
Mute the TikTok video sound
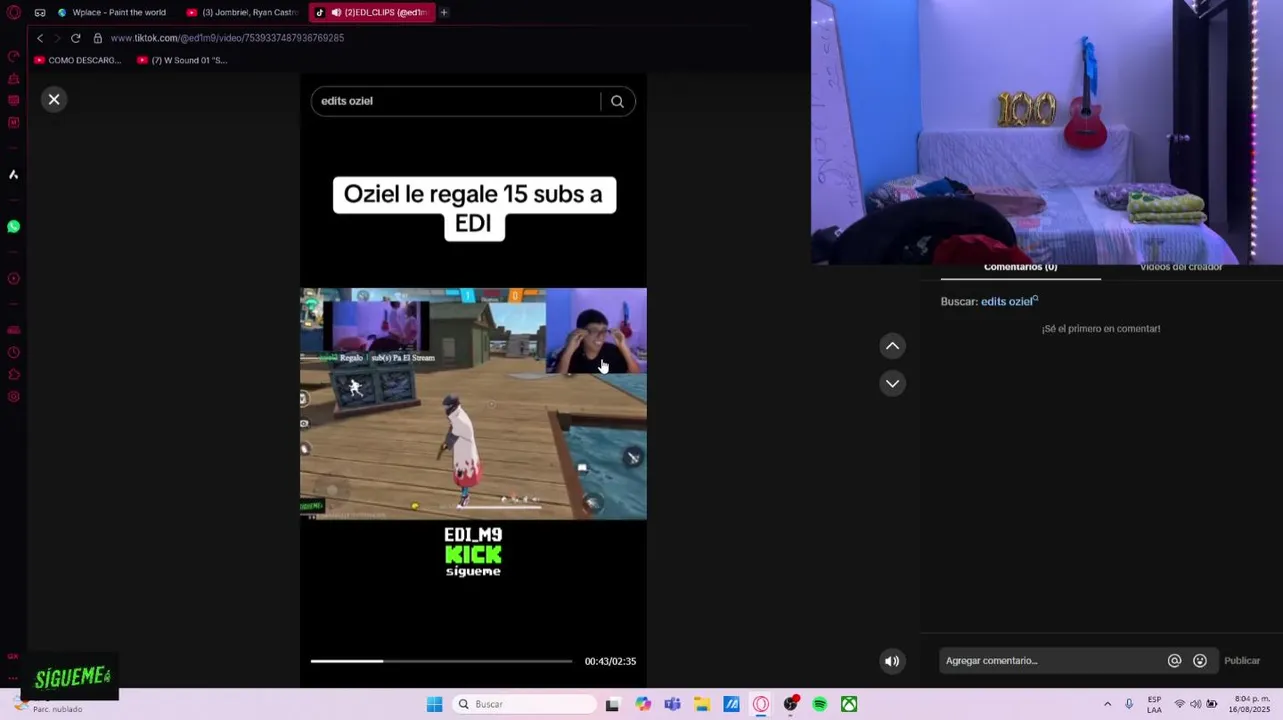pos(892,661)
